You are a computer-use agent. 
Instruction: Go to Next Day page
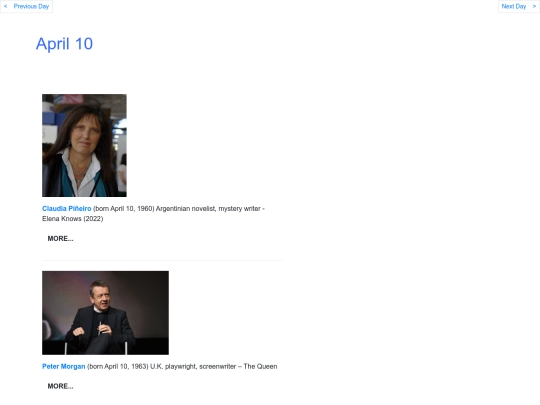click(518, 6)
